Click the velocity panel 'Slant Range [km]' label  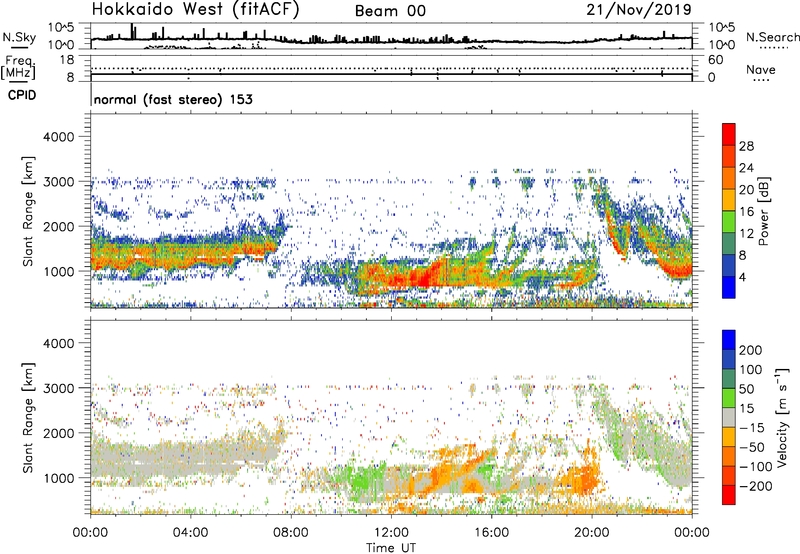click(28, 418)
